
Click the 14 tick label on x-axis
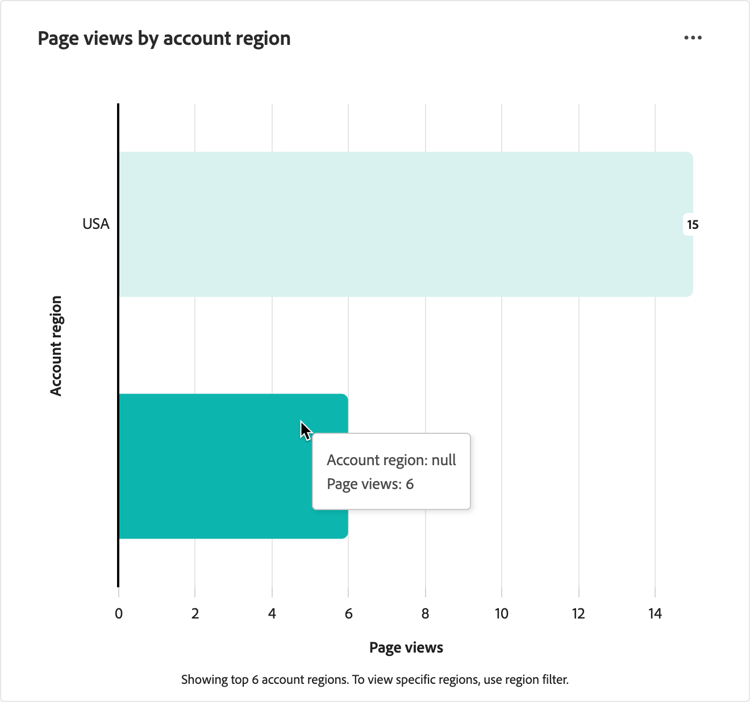pyautogui.click(x=654, y=613)
